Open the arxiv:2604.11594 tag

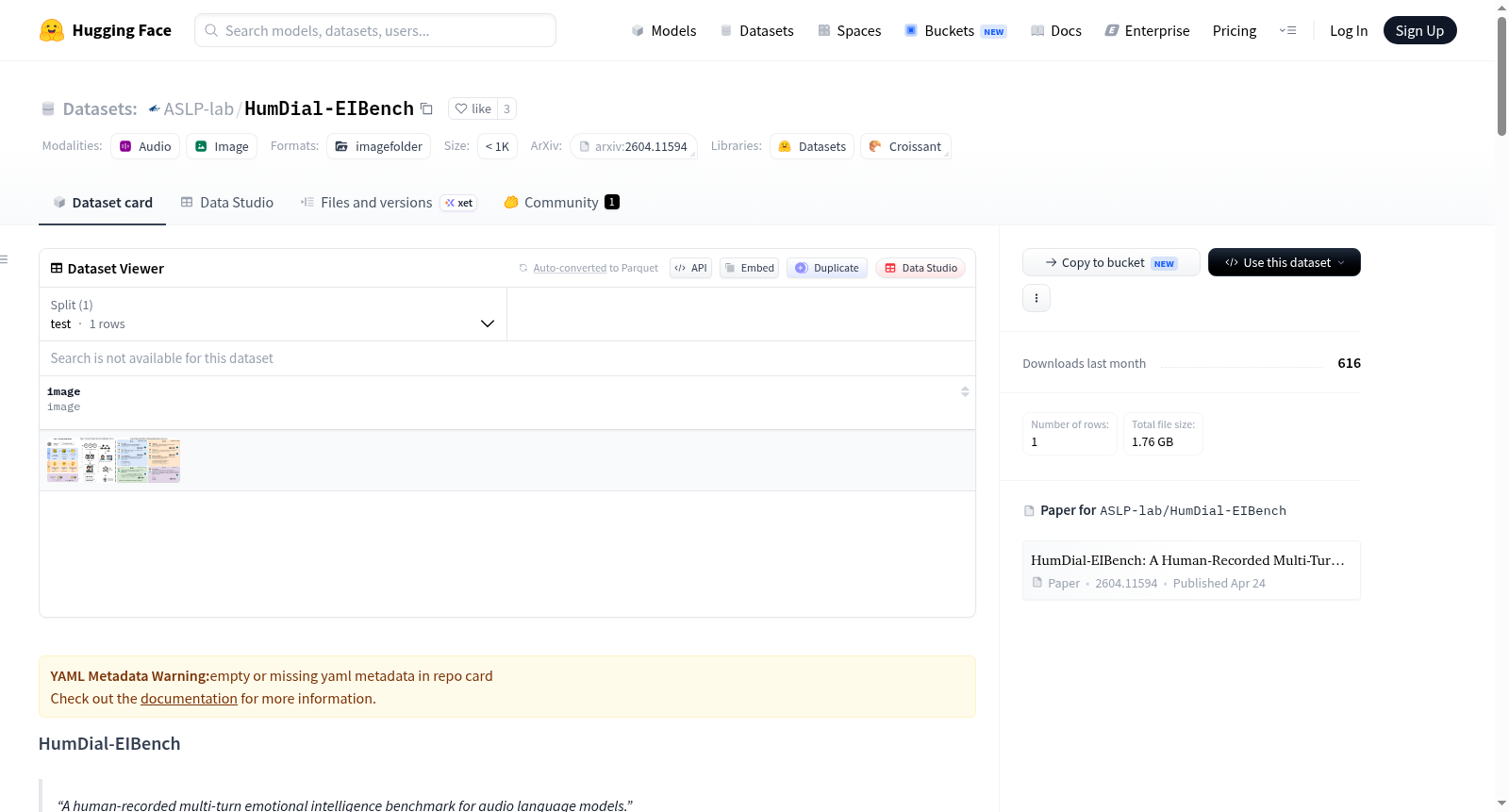634,146
